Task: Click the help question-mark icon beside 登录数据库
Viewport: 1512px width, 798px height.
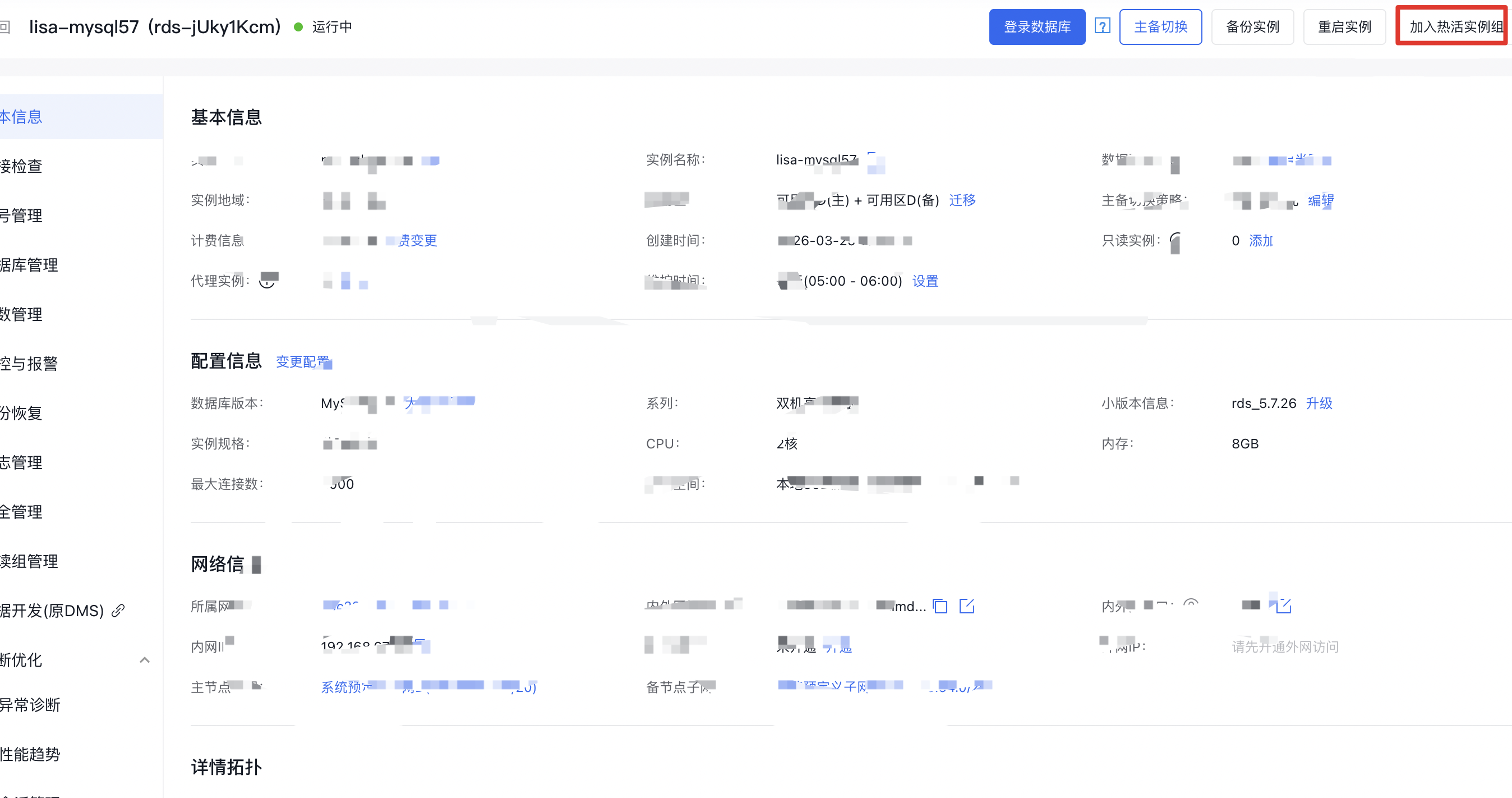Action: (1101, 26)
